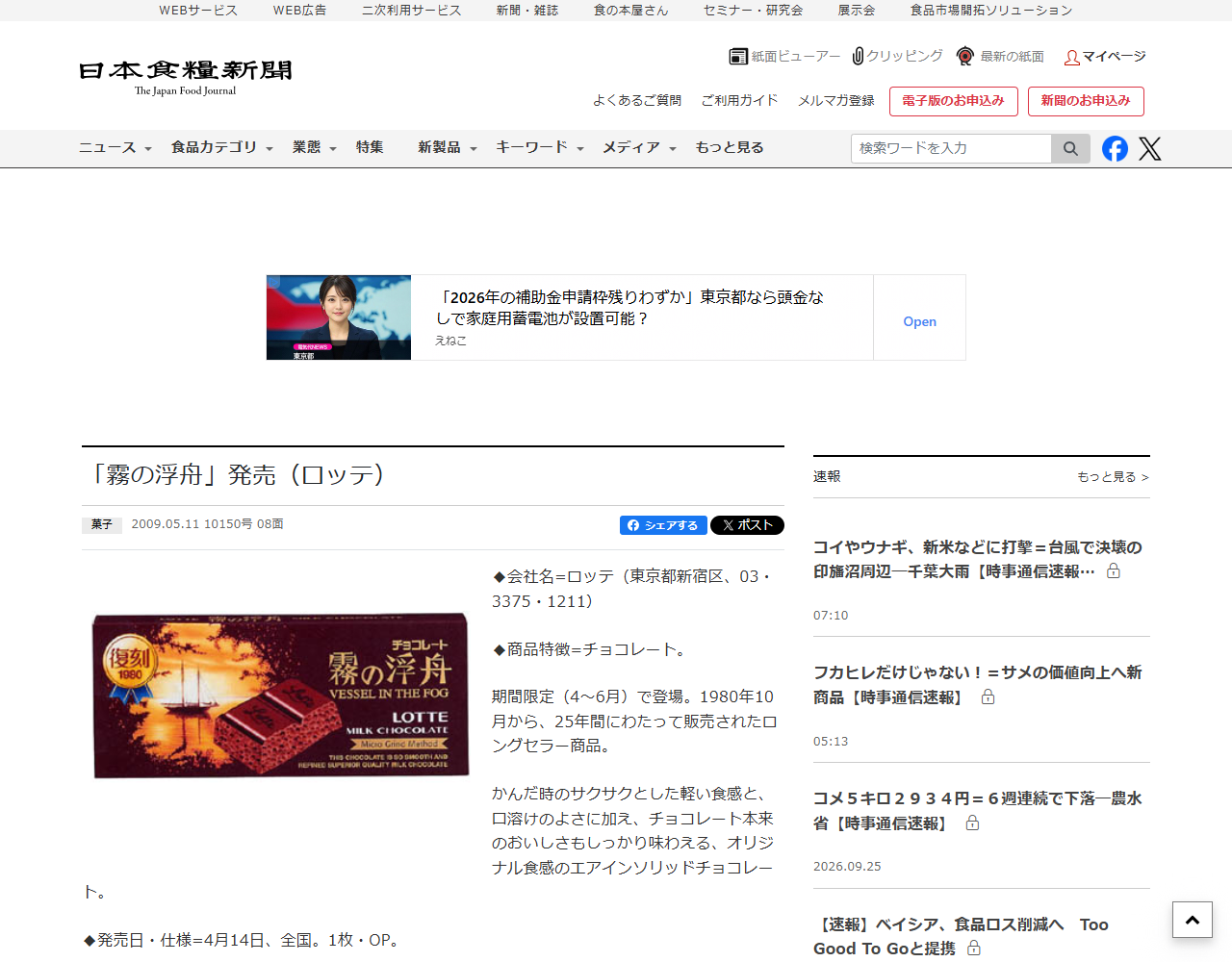Screen dimensions: 1232x962
Task: Open 食の本屋さん in top bar
Action: pos(630,11)
